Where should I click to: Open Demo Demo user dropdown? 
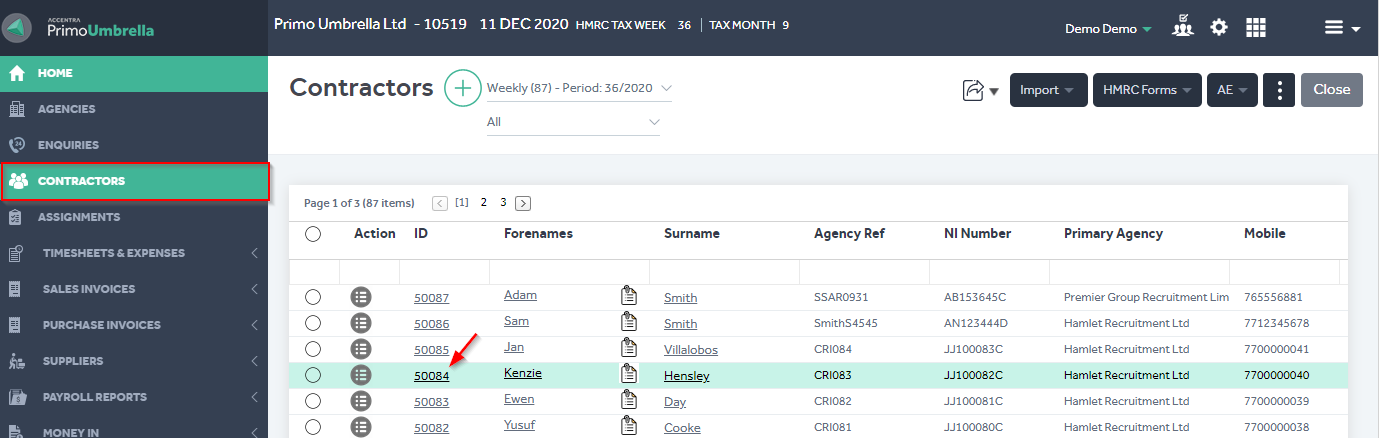point(1108,29)
